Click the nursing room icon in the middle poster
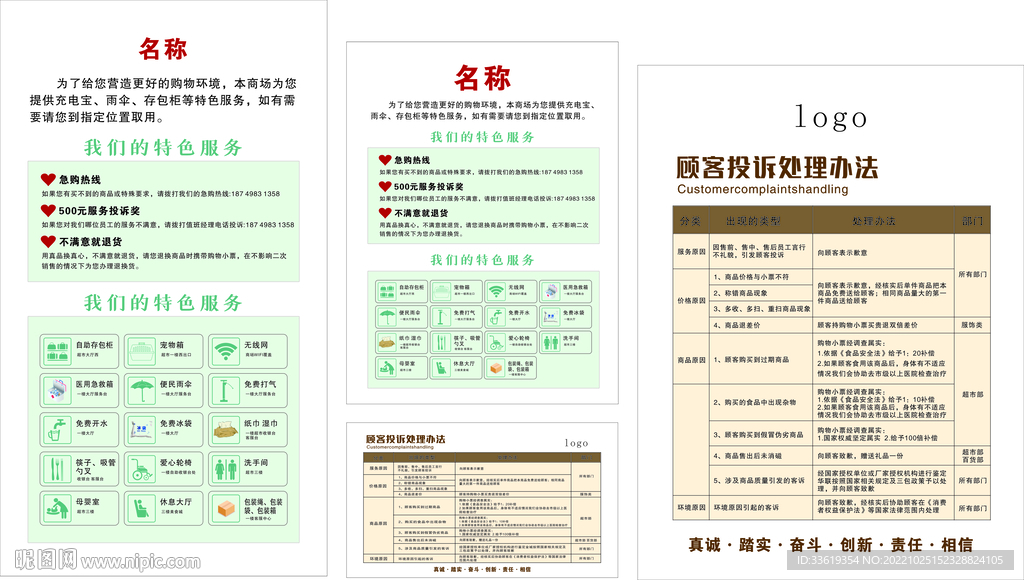The width and height of the screenshot is (1024, 580). tap(387, 368)
